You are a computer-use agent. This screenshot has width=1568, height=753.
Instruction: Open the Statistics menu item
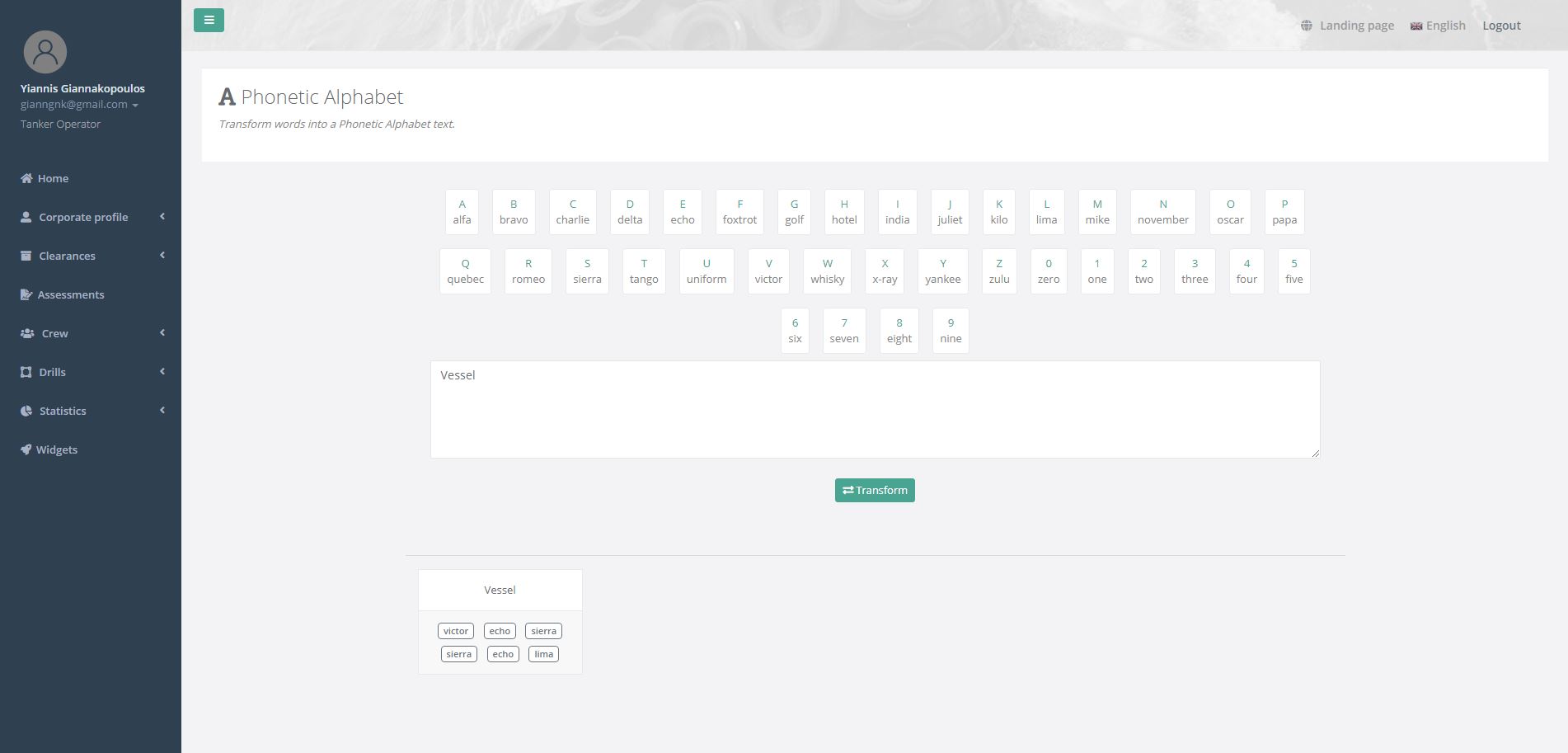63,411
